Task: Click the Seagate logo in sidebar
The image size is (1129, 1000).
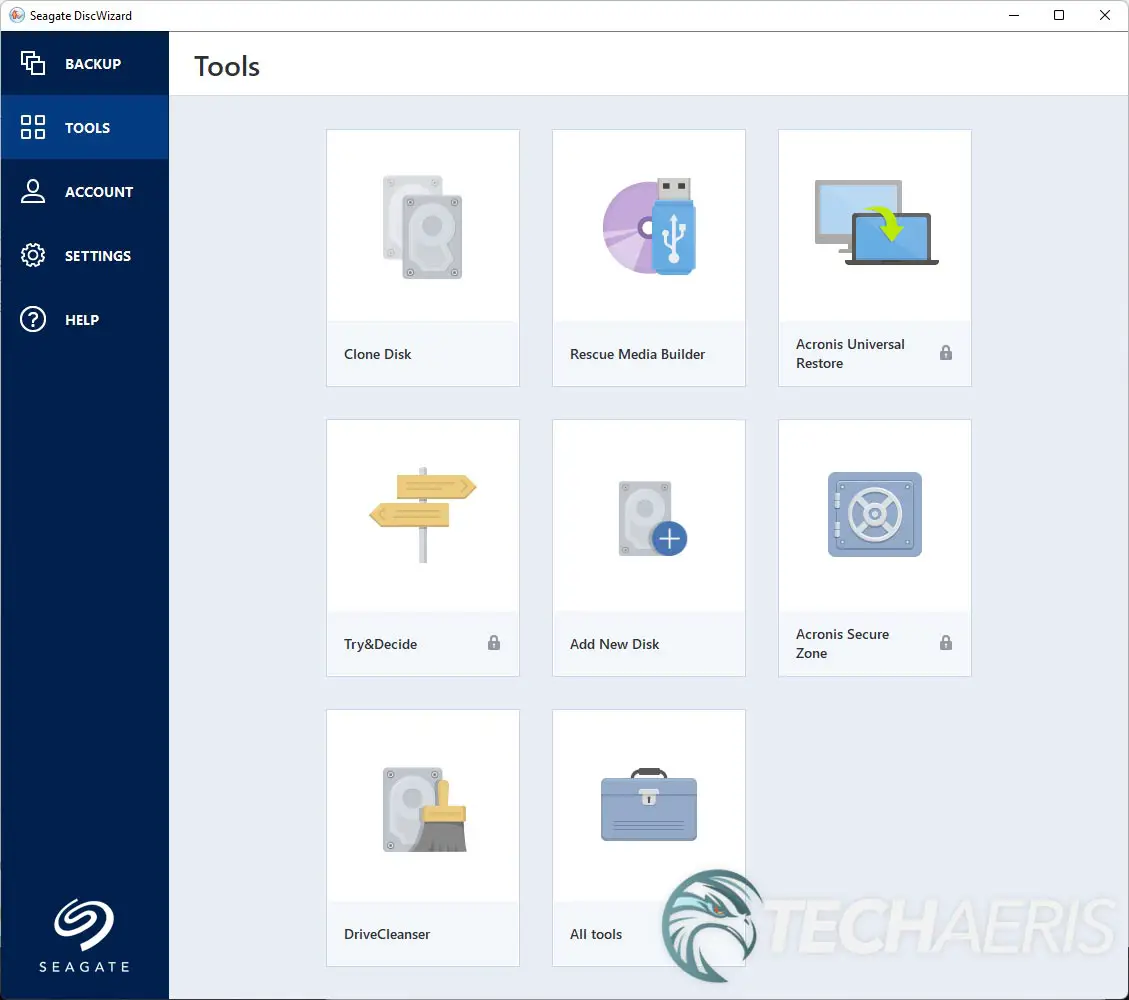Action: (x=84, y=936)
